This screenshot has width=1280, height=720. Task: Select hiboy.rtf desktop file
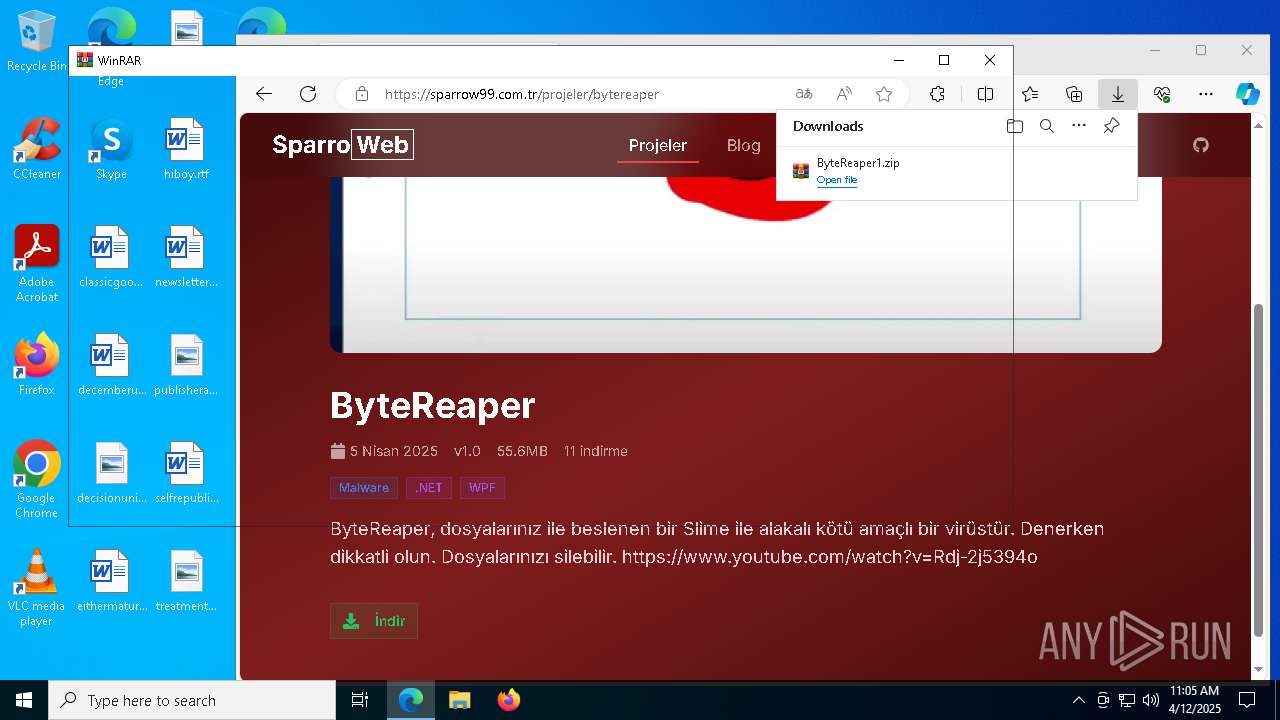tap(186, 148)
